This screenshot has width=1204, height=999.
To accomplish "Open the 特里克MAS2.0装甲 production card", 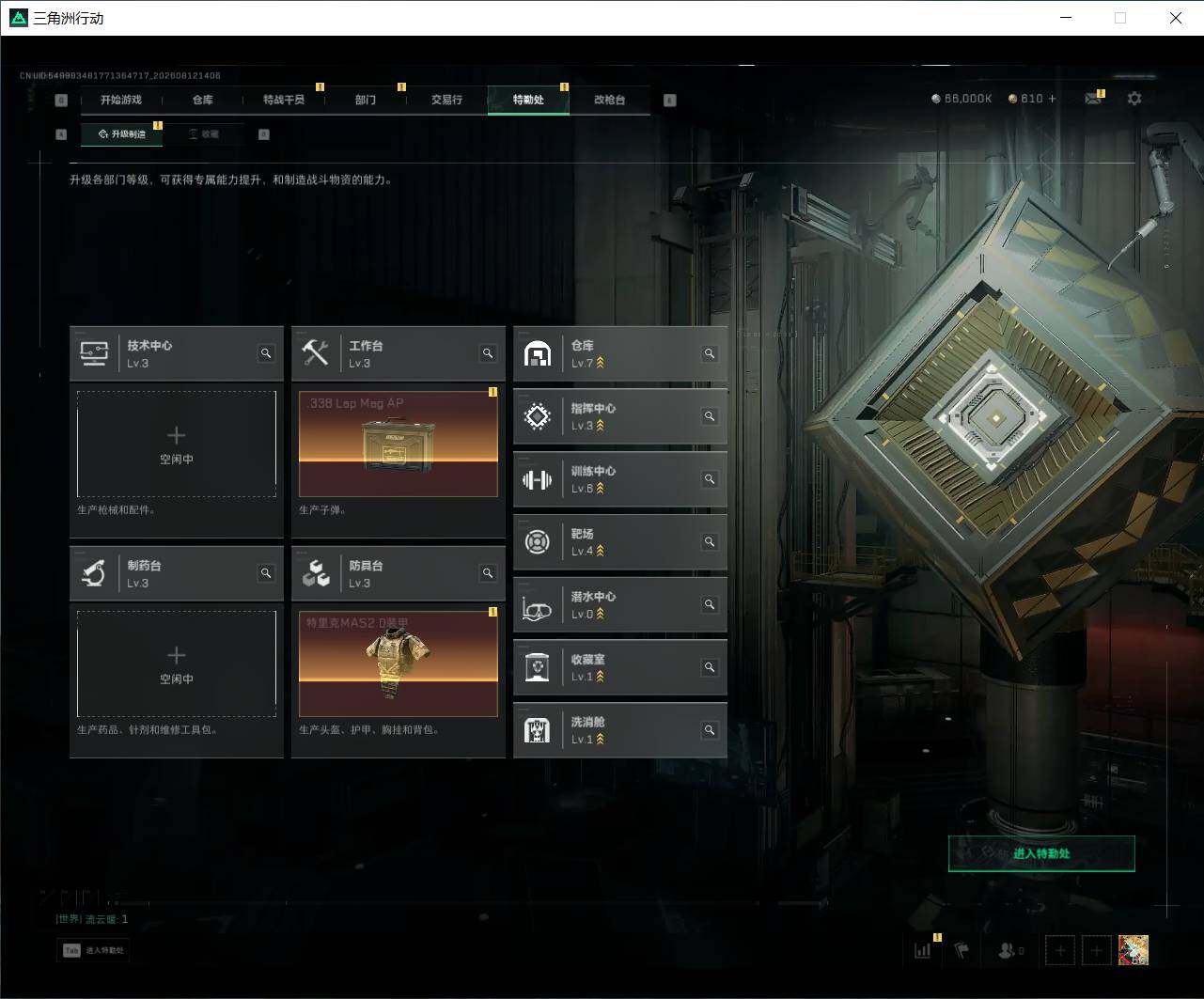I will (399, 663).
